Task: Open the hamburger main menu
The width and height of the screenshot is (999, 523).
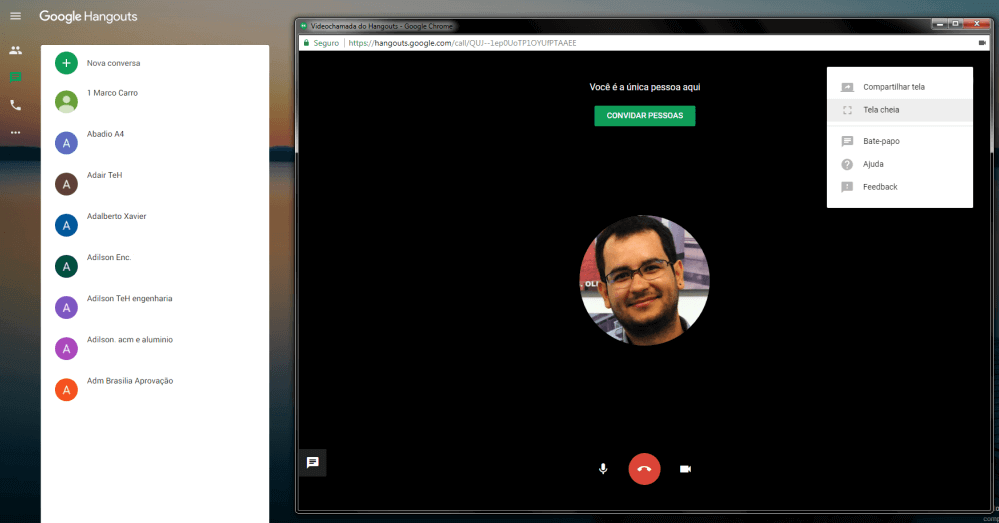Action: click(15, 16)
